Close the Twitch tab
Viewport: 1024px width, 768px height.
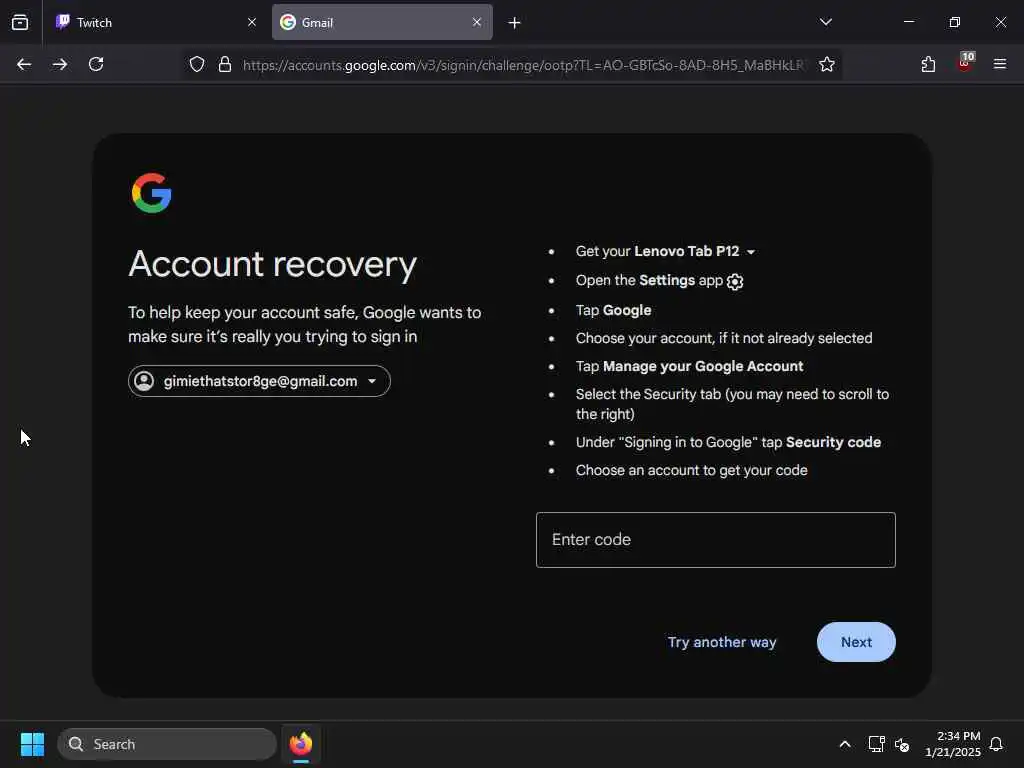coord(251,22)
